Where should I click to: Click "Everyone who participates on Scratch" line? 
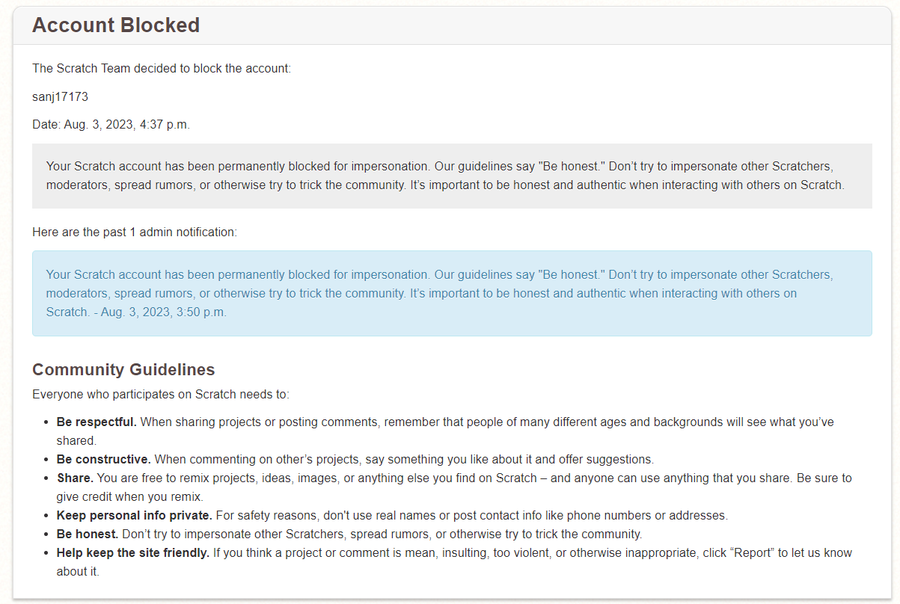pyautogui.click(x=160, y=395)
